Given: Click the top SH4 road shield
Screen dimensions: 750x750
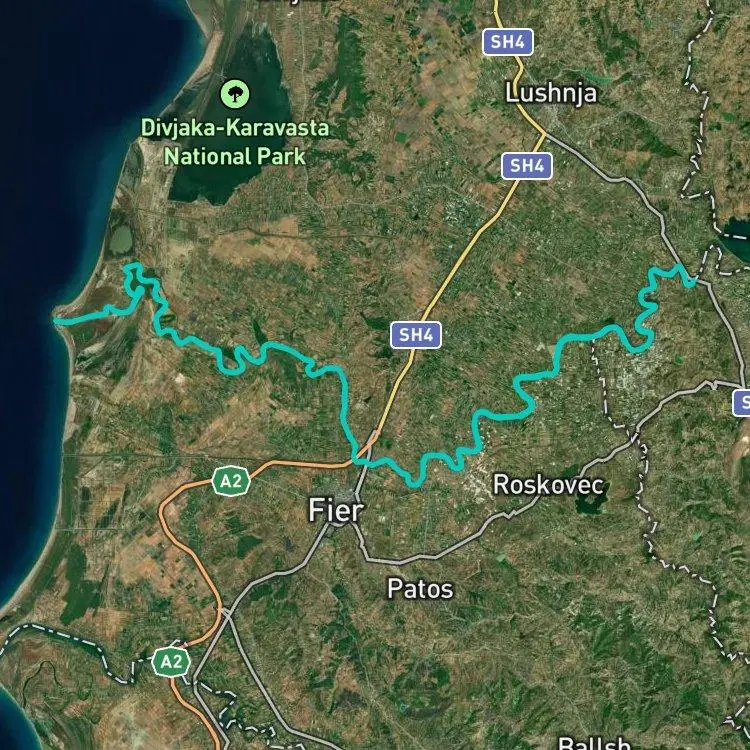Looking at the screenshot, I should pyautogui.click(x=507, y=42).
